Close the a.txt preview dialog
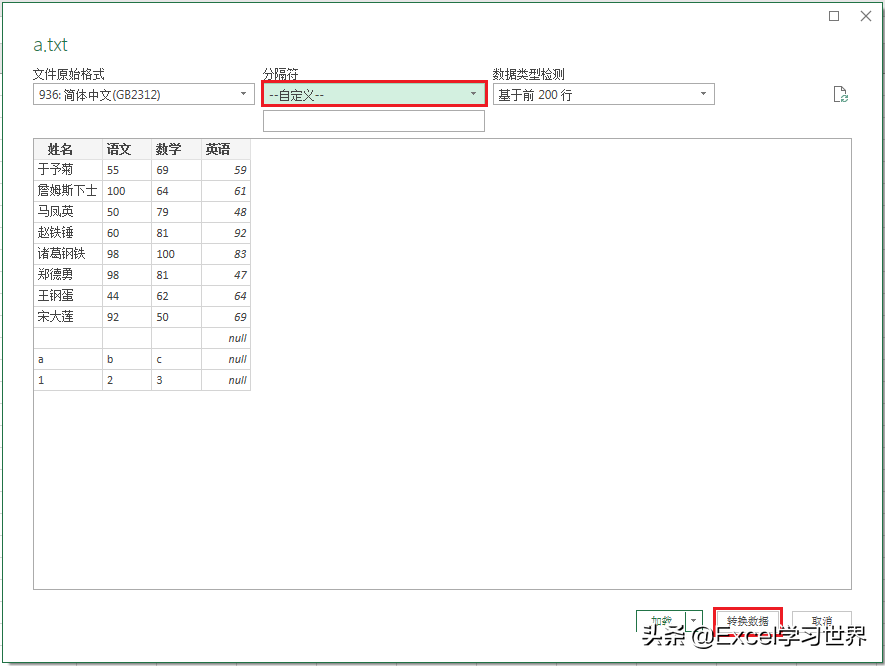The height and width of the screenshot is (666, 885). tap(865, 16)
